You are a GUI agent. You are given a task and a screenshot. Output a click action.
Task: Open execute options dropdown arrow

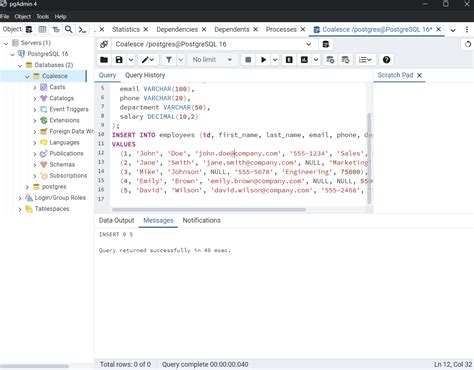pos(275,60)
